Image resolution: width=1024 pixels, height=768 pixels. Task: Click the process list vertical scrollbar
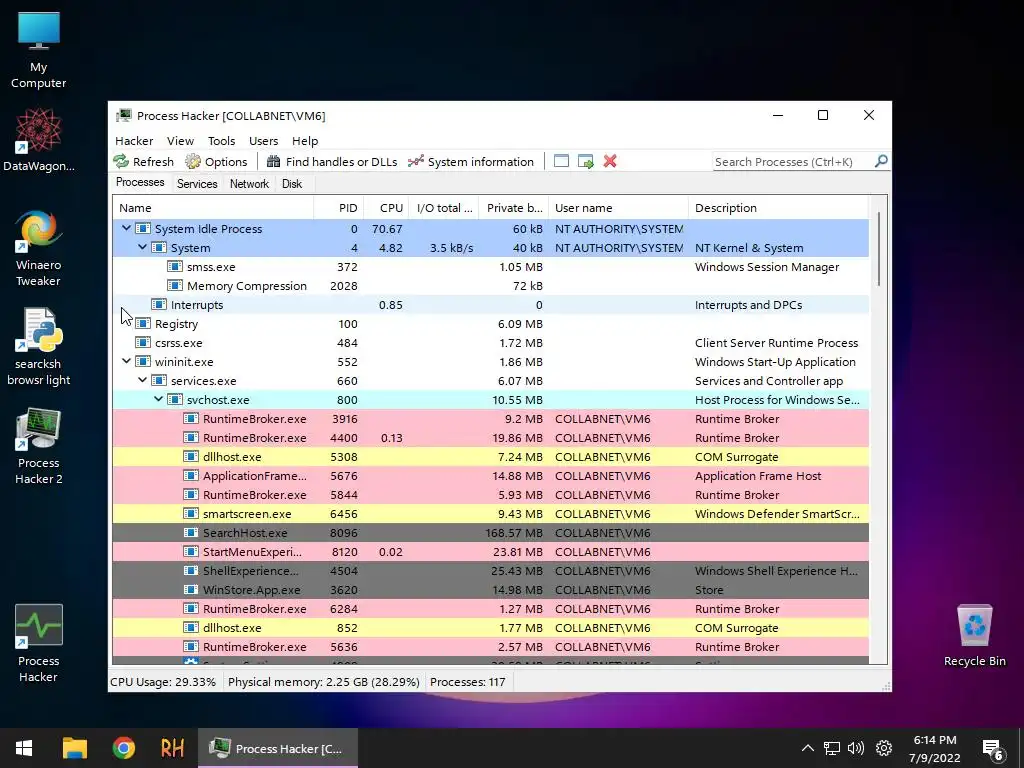[x=878, y=249]
